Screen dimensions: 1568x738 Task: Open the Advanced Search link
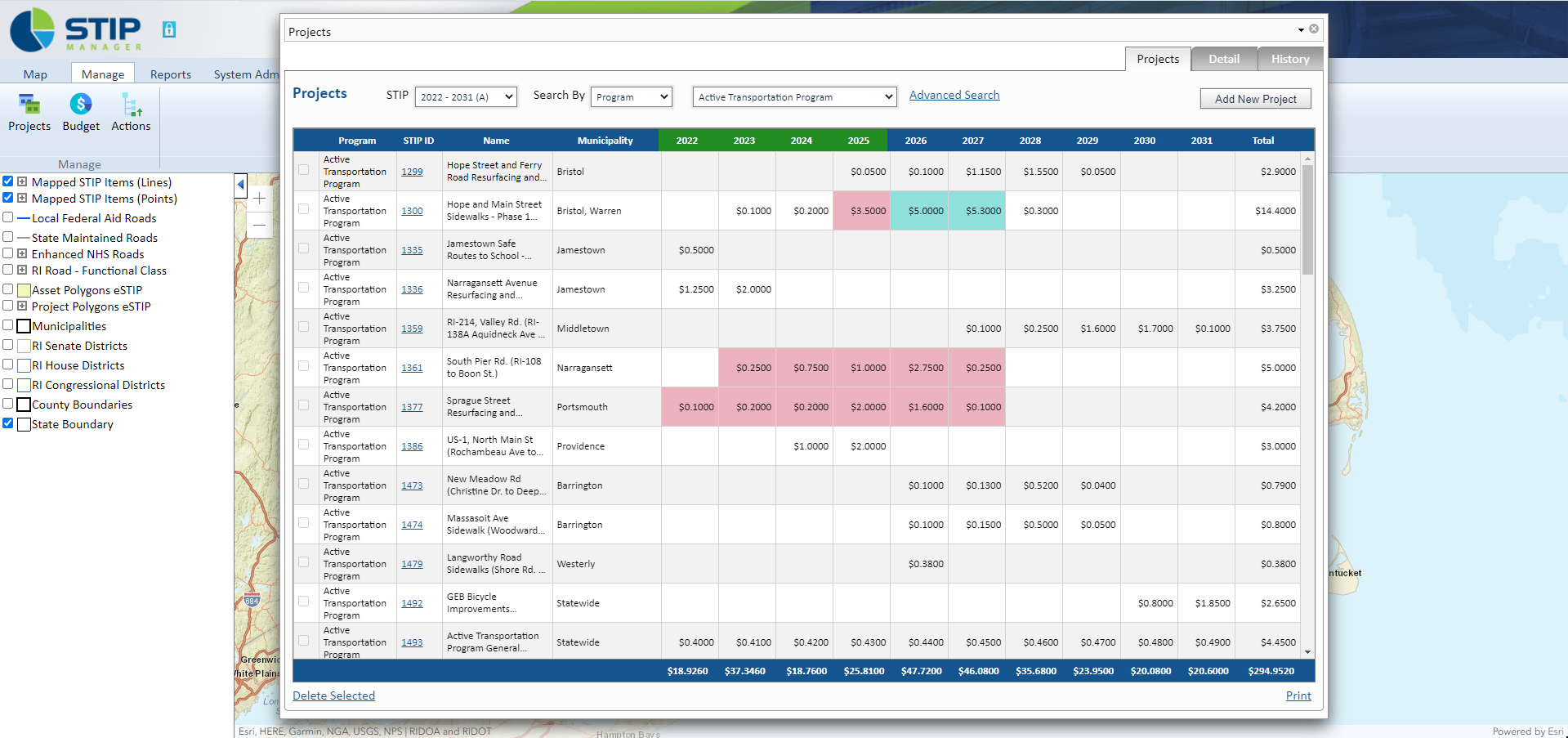(x=954, y=95)
